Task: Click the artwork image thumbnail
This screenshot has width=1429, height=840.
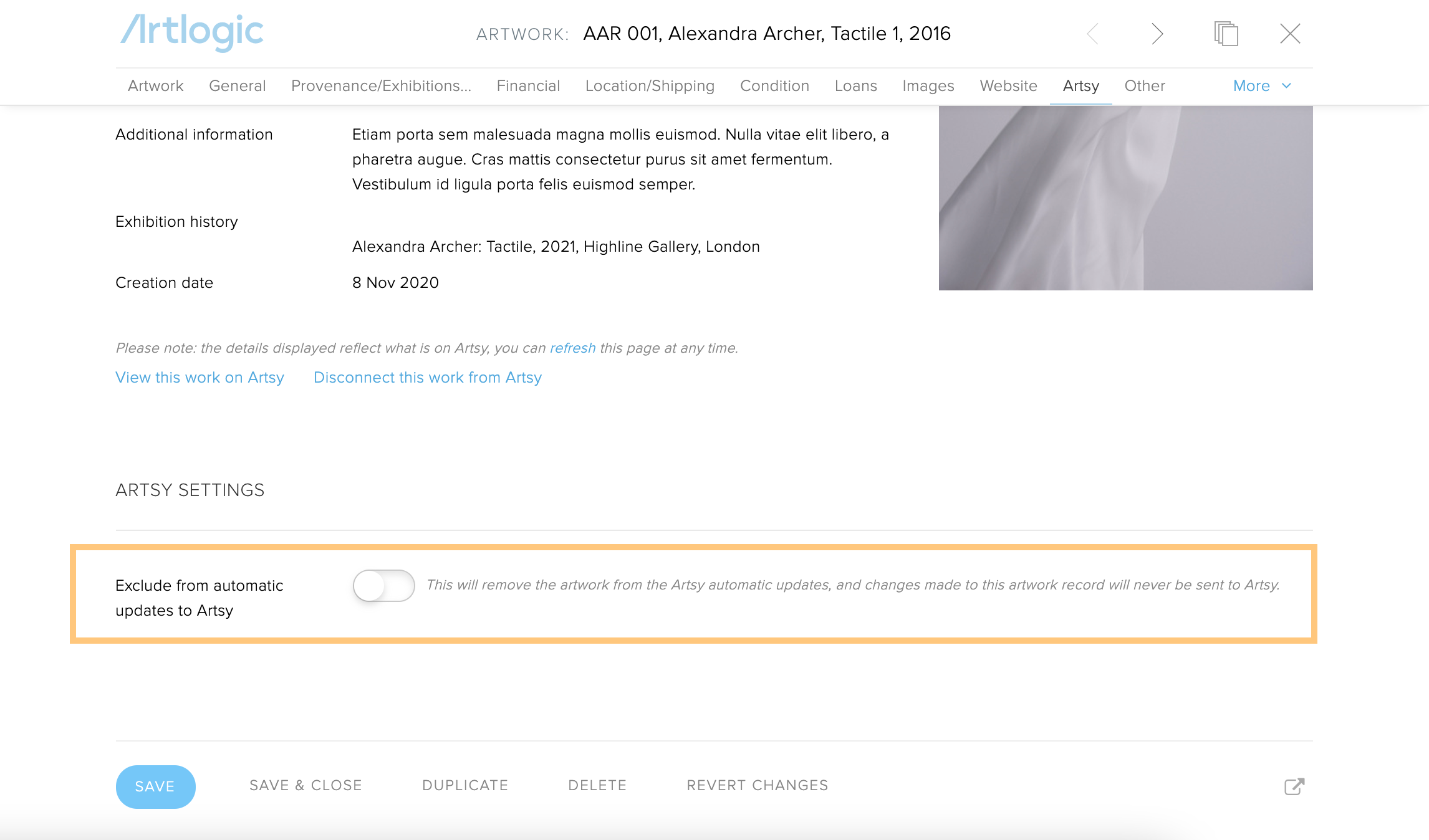Action: [x=1125, y=198]
